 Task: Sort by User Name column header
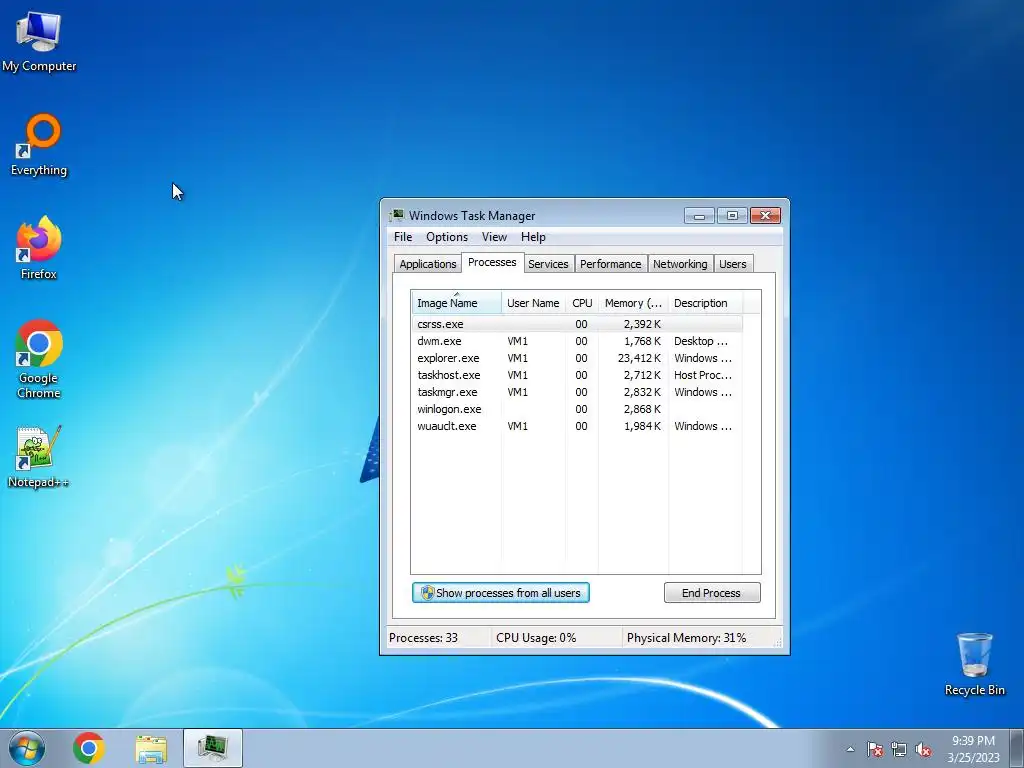coord(533,303)
